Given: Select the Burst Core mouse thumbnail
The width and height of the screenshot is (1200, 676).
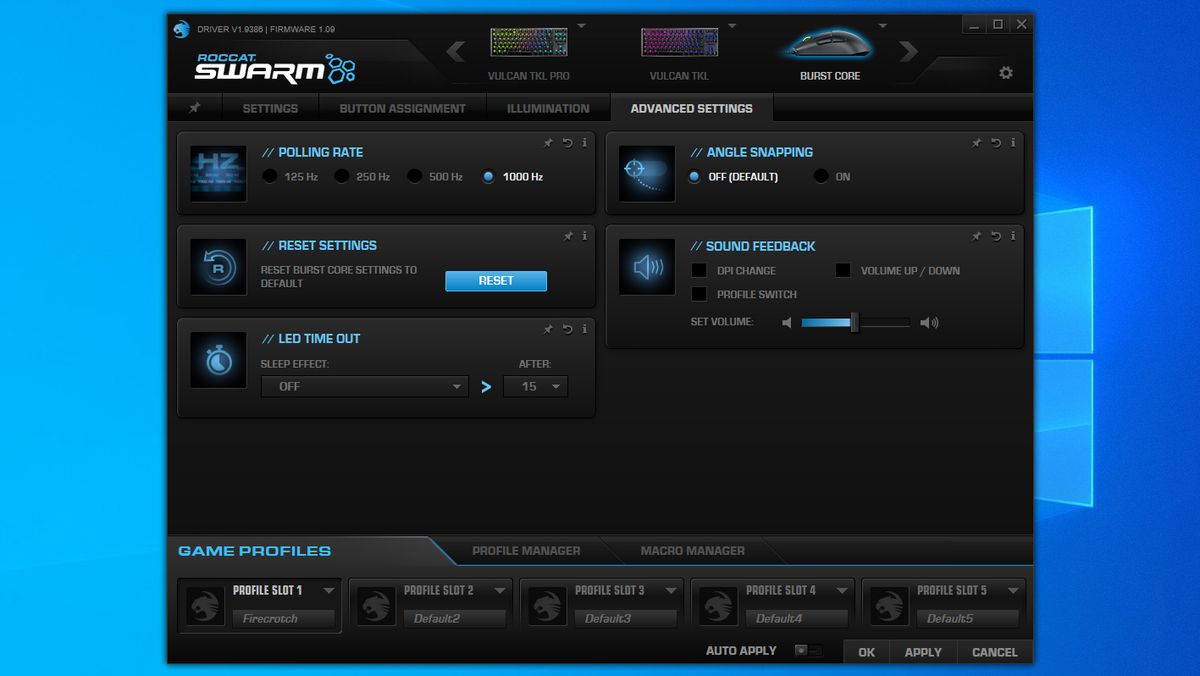Looking at the screenshot, I should click(829, 44).
